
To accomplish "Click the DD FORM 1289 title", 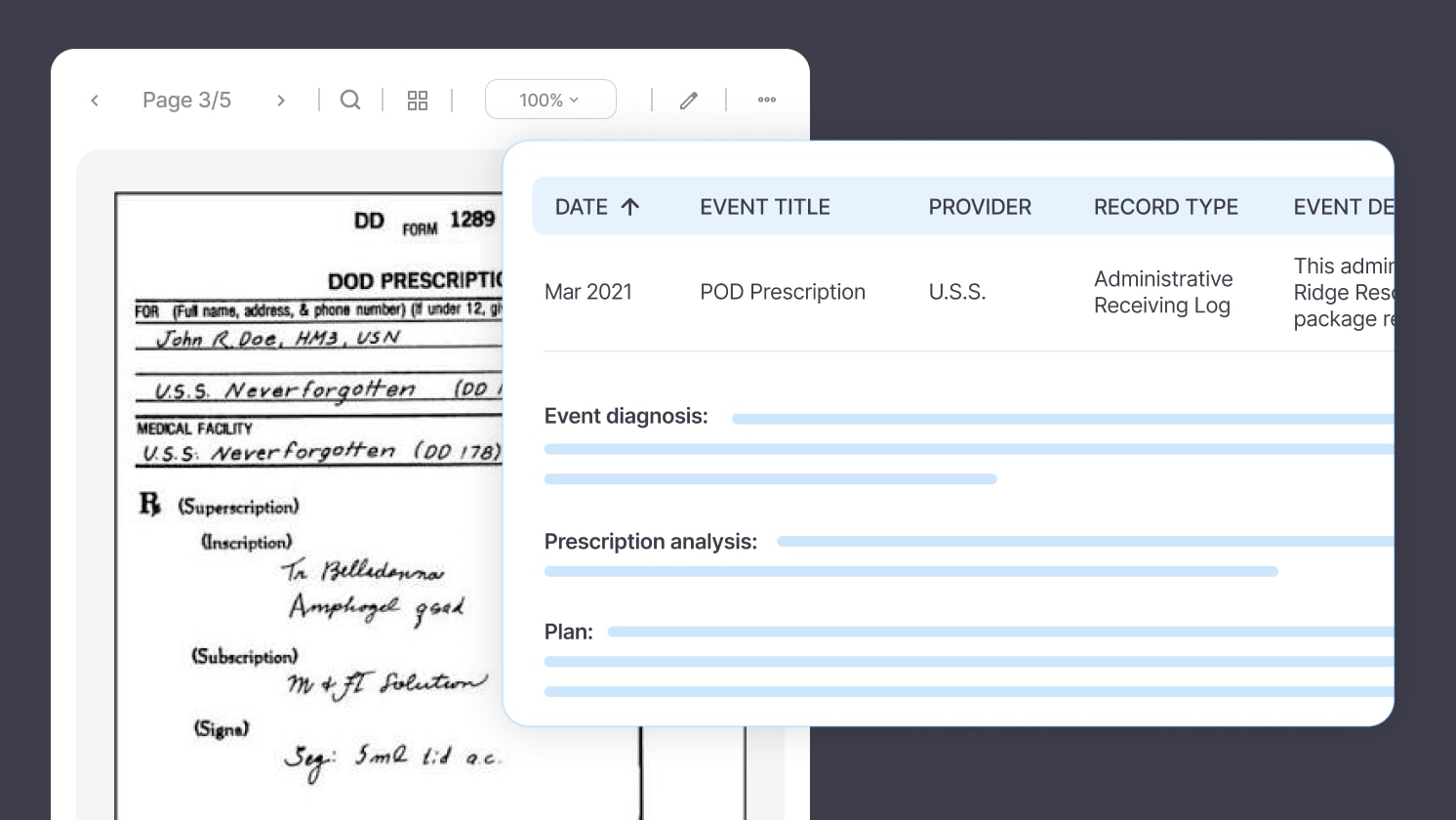I will (x=425, y=222).
